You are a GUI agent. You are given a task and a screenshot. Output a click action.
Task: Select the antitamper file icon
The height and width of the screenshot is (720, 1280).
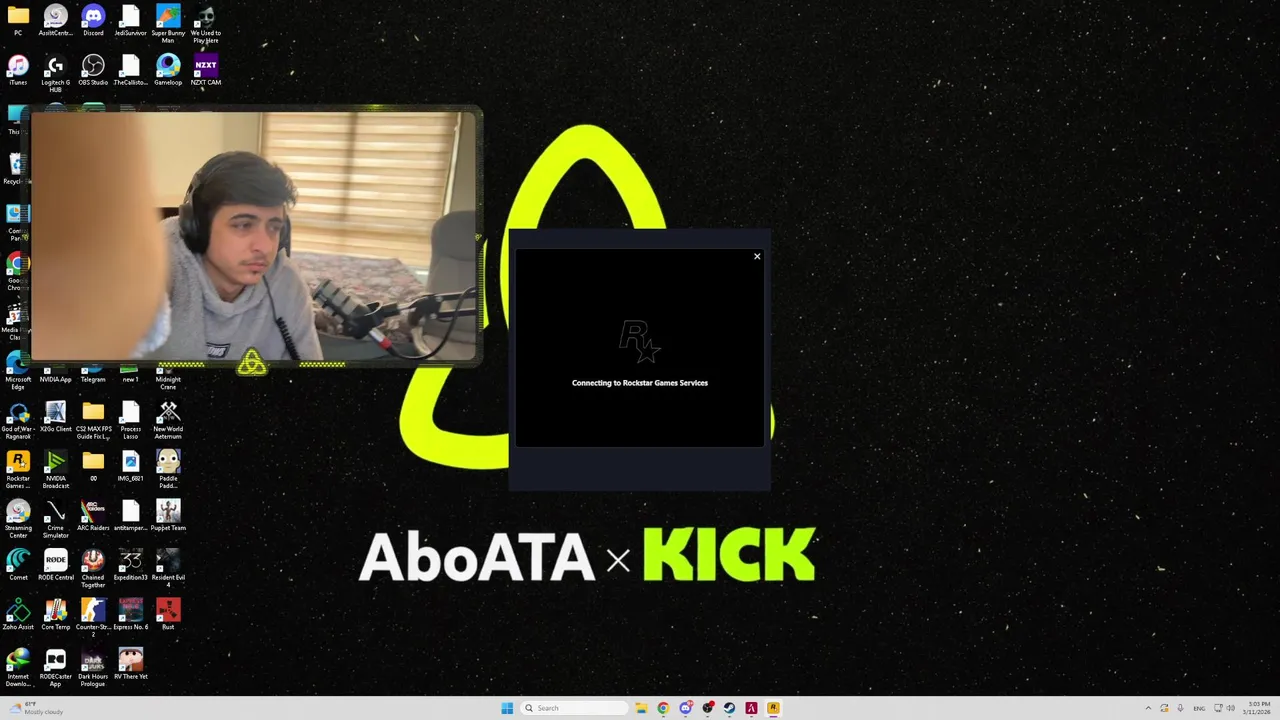(x=130, y=516)
